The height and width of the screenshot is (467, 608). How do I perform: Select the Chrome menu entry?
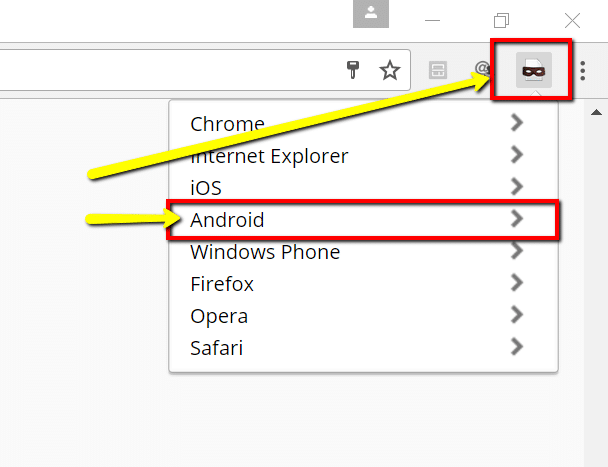click(363, 124)
